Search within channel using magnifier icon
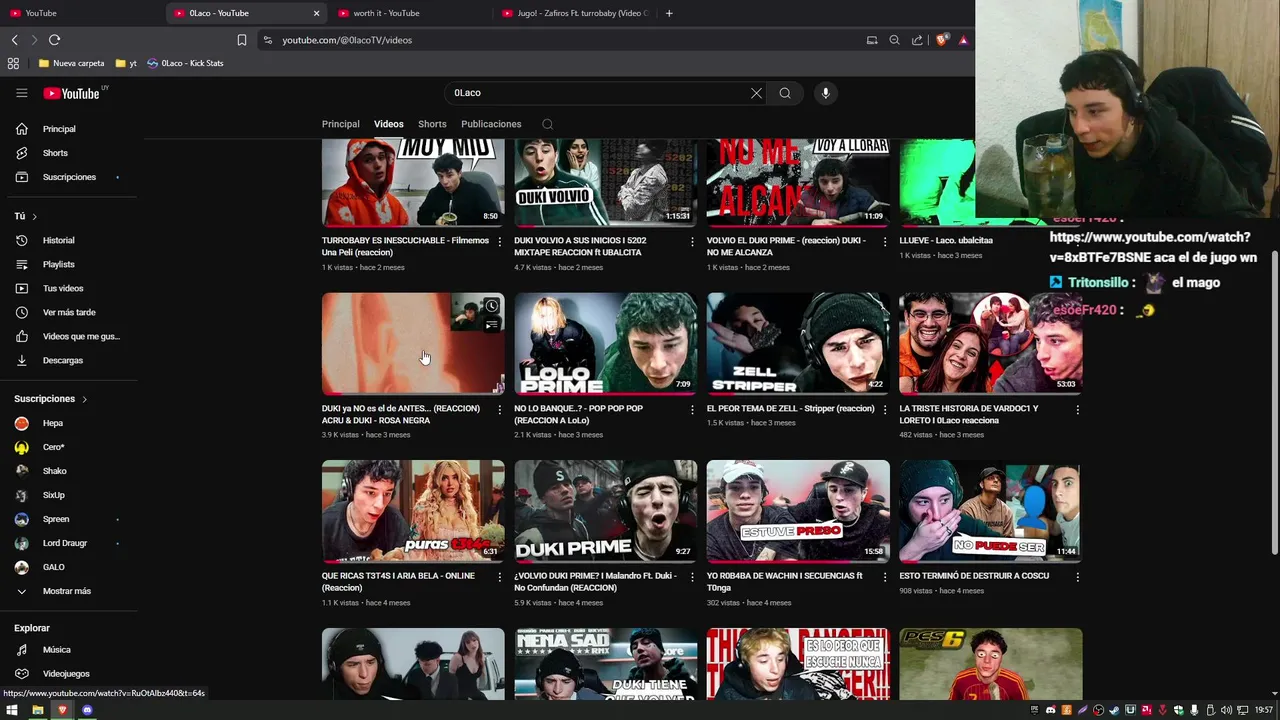Screen dimensions: 1280x720 pyautogui.click(x=547, y=124)
